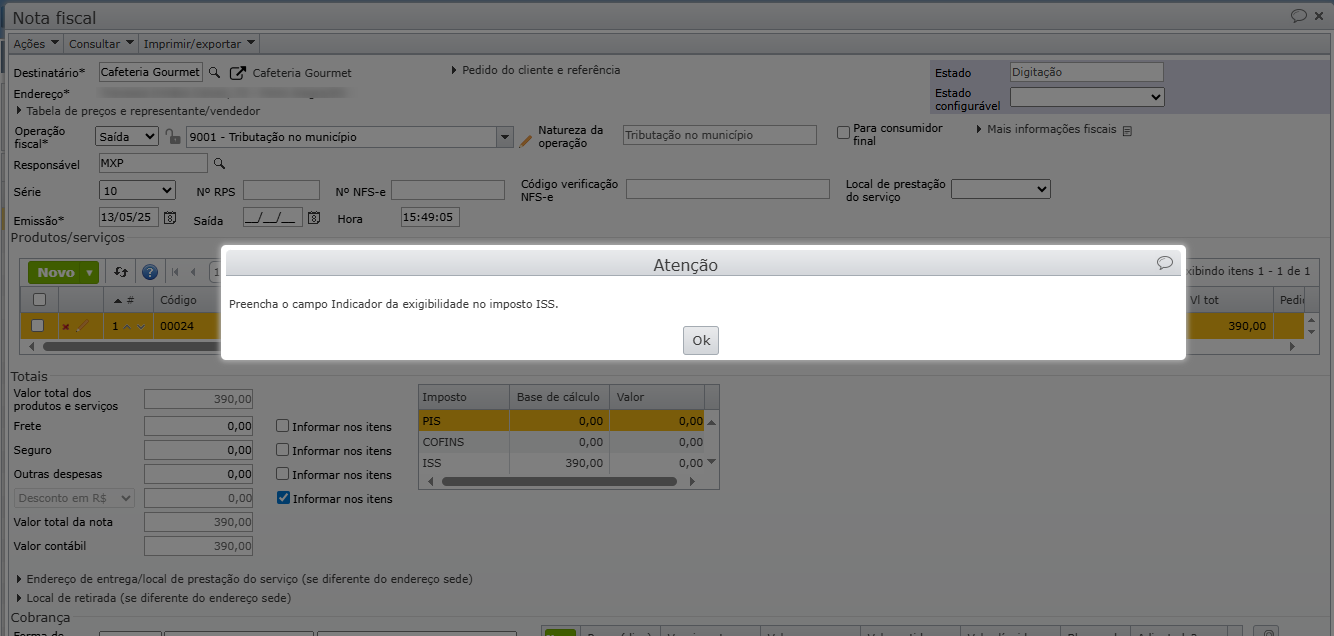Go to previous page of items grid

point(193,272)
